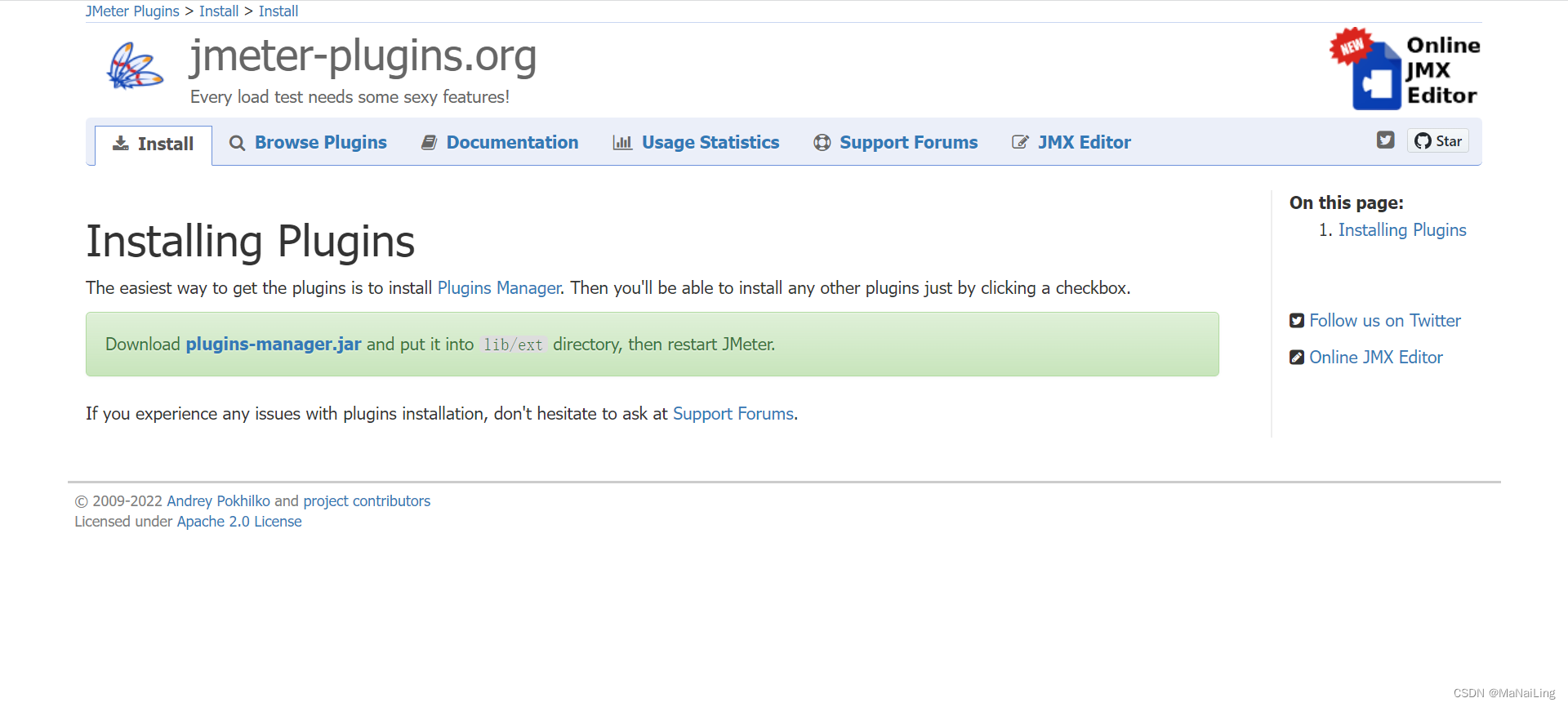Click the JMeter Plugins breadcrumb link

coord(132,11)
